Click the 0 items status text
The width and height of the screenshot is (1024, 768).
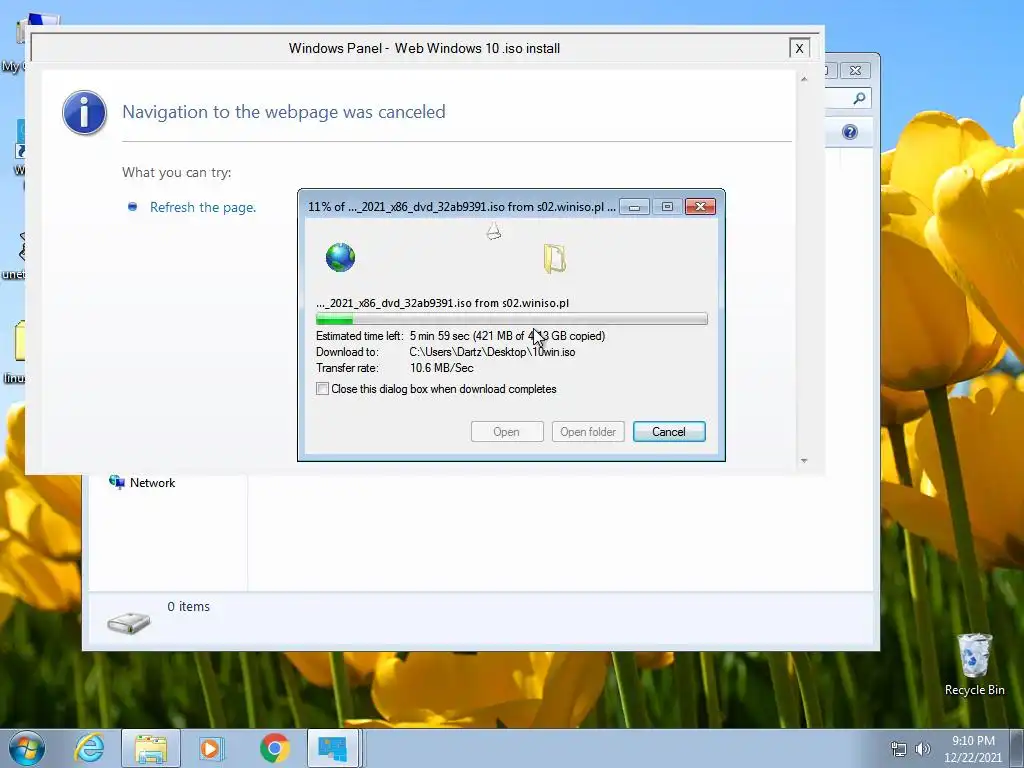point(188,607)
